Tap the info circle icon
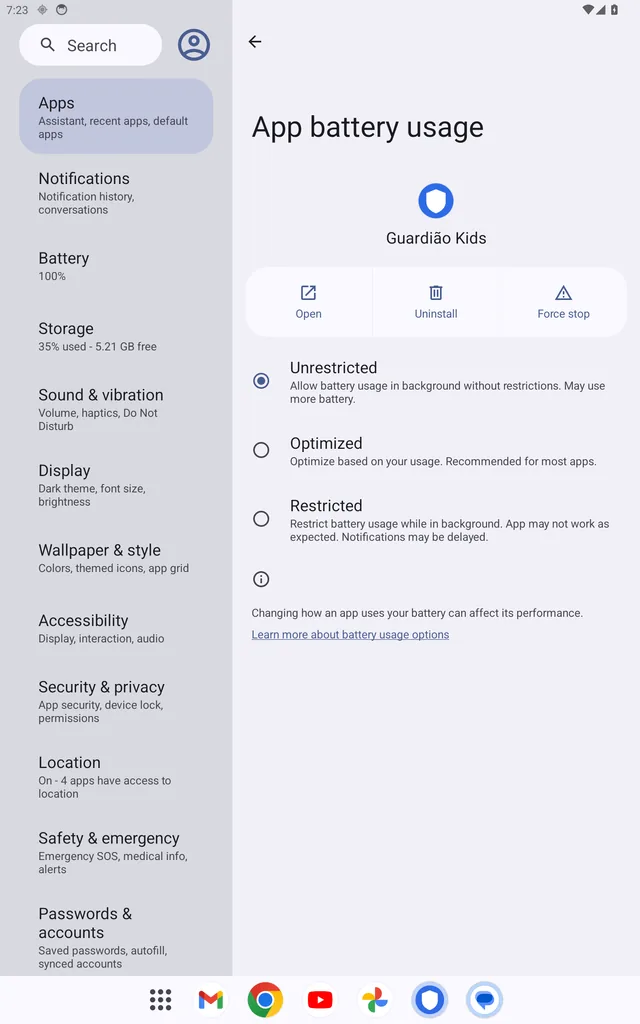 click(x=261, y=579)
